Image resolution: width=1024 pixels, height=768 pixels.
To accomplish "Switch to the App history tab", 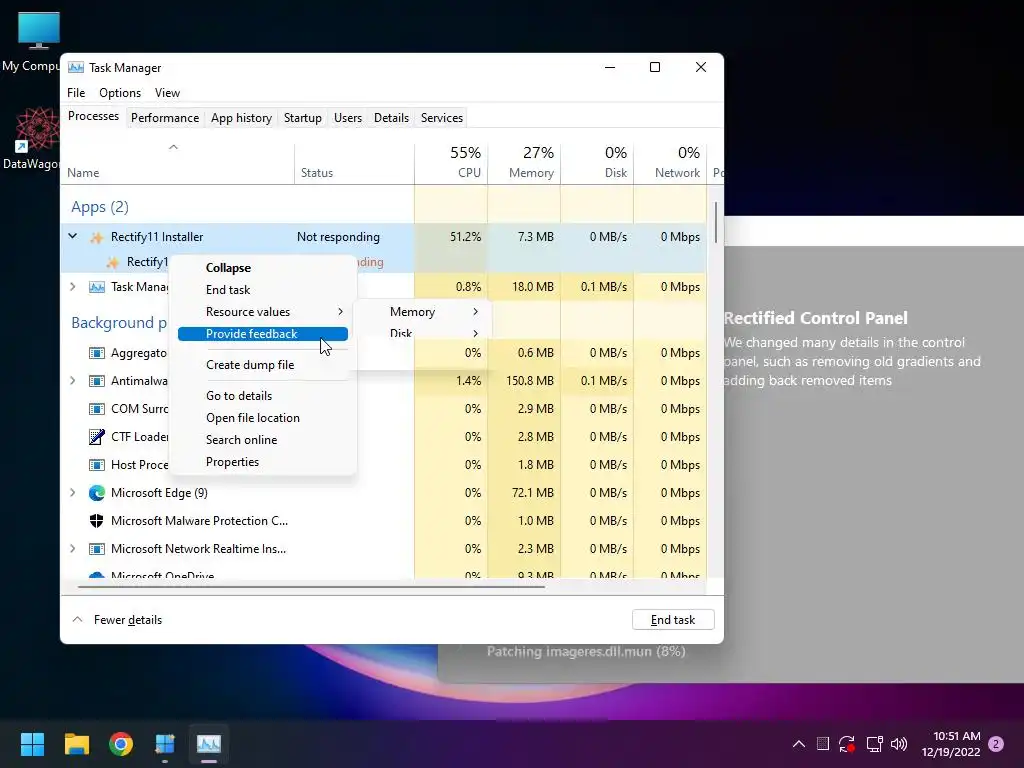I will pyautogui.click(x=241, y=118).
